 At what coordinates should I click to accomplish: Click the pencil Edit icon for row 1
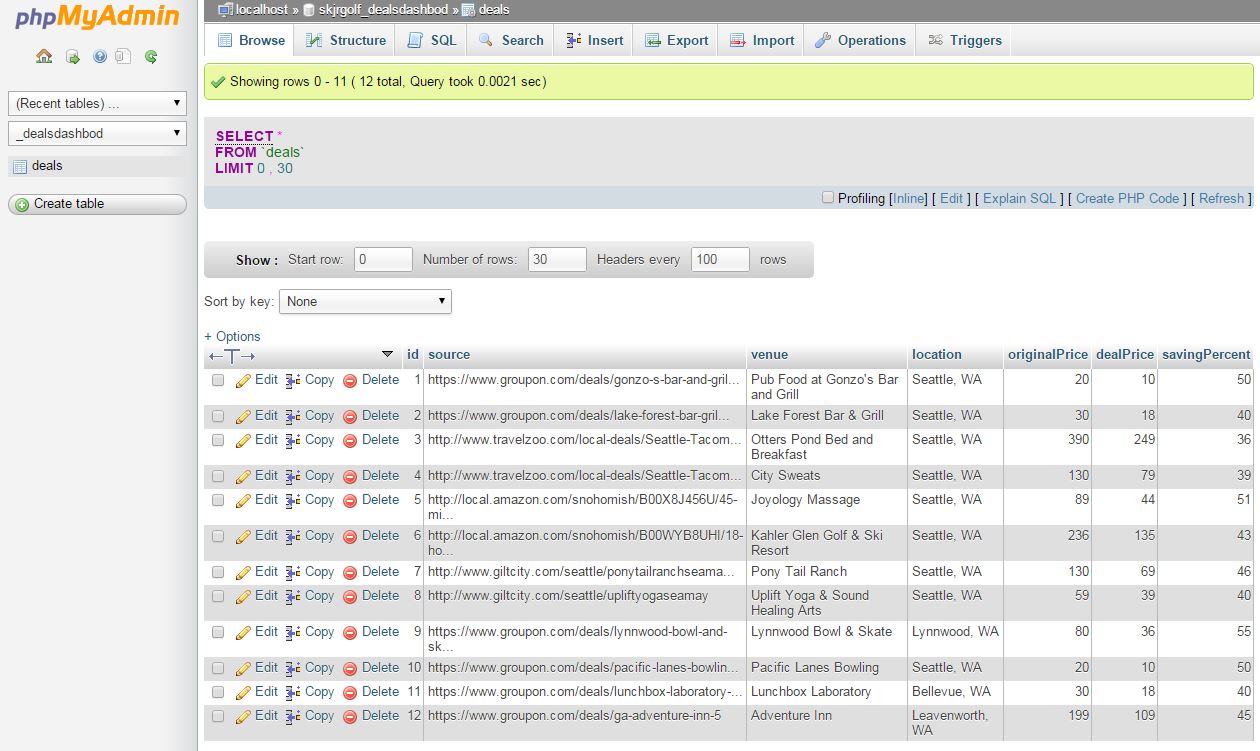243,381
